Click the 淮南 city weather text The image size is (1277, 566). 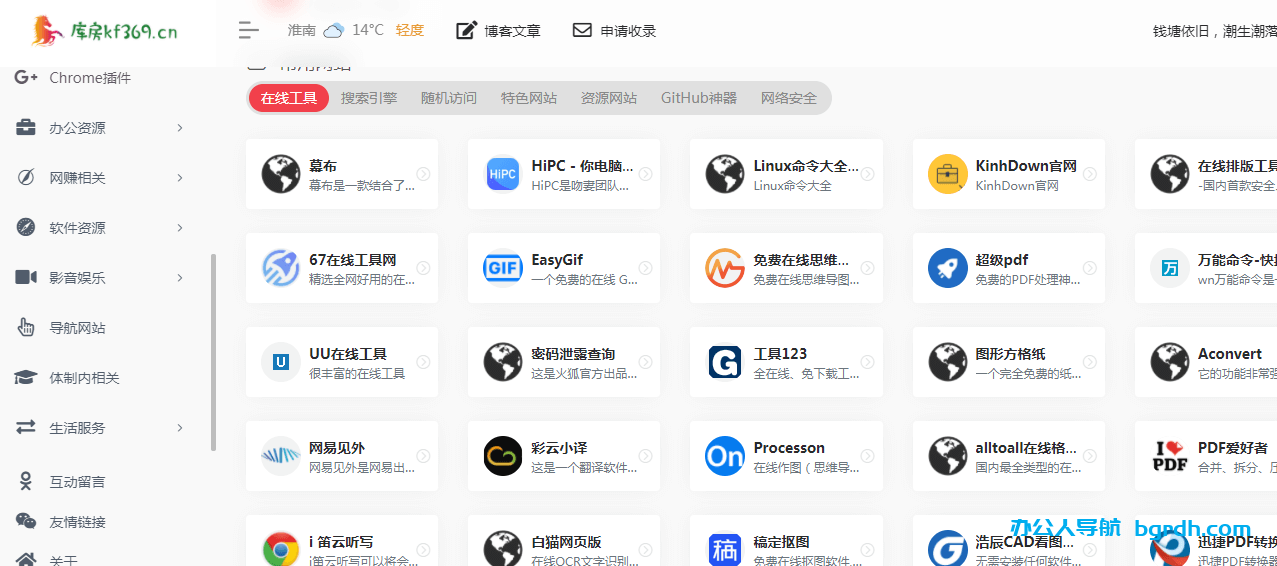302,31
